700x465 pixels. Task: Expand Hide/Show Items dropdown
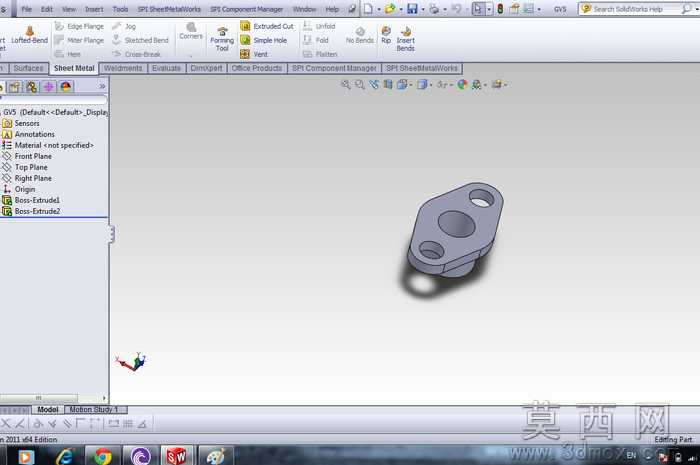coord(451,85)
